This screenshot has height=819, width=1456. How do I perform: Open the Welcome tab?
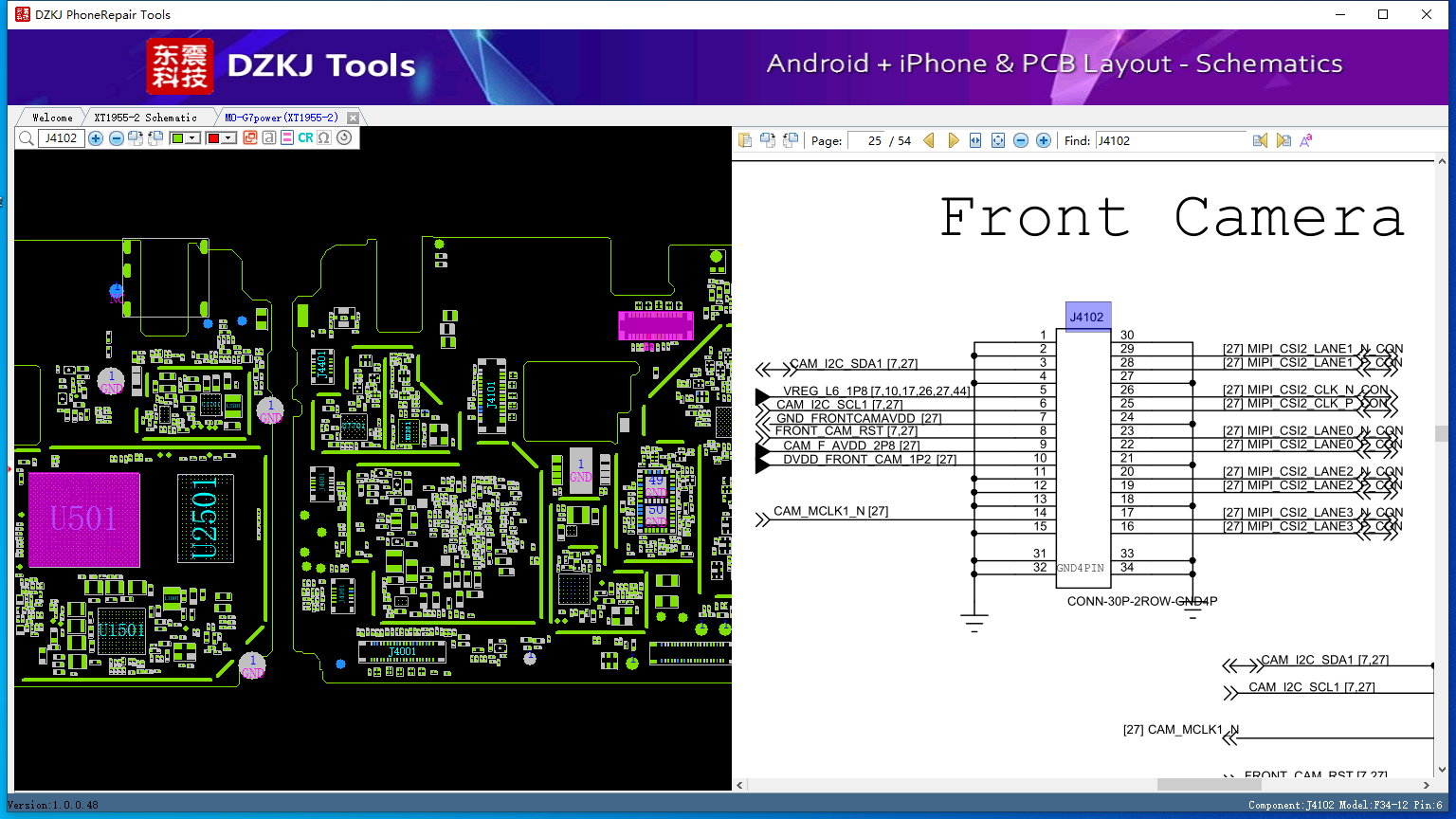[52, 118]
